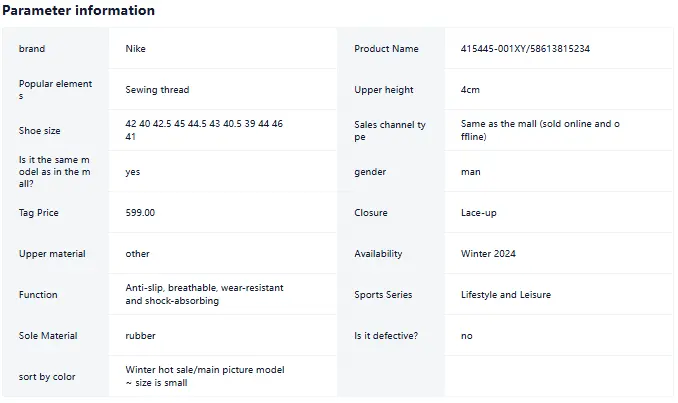Viewport: 678px width, 403px height.
Task: Click the Lace-up closure value
Action: pyautogui.click(x=479, y=213)
